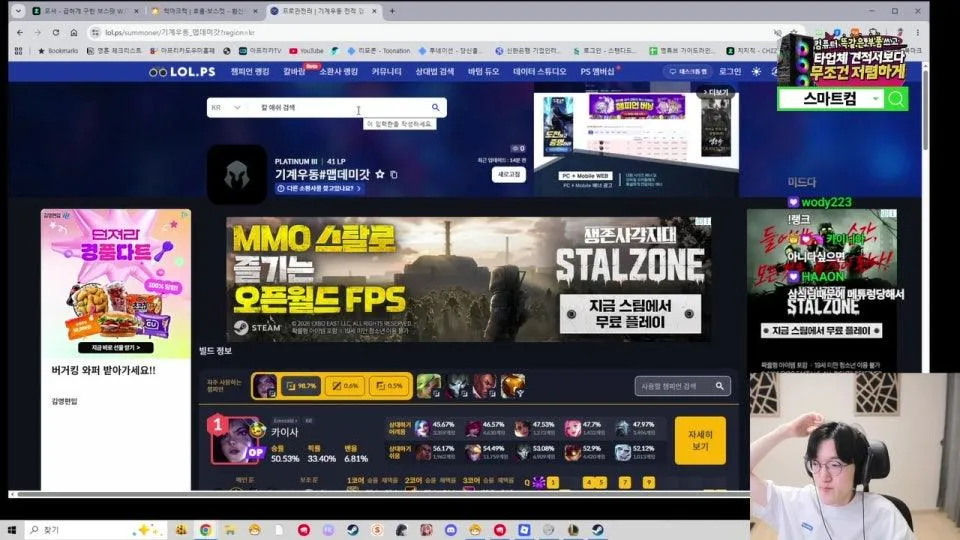Click the counter champion icon with 45.67%

pyautogui.click(x=422, y=428)
